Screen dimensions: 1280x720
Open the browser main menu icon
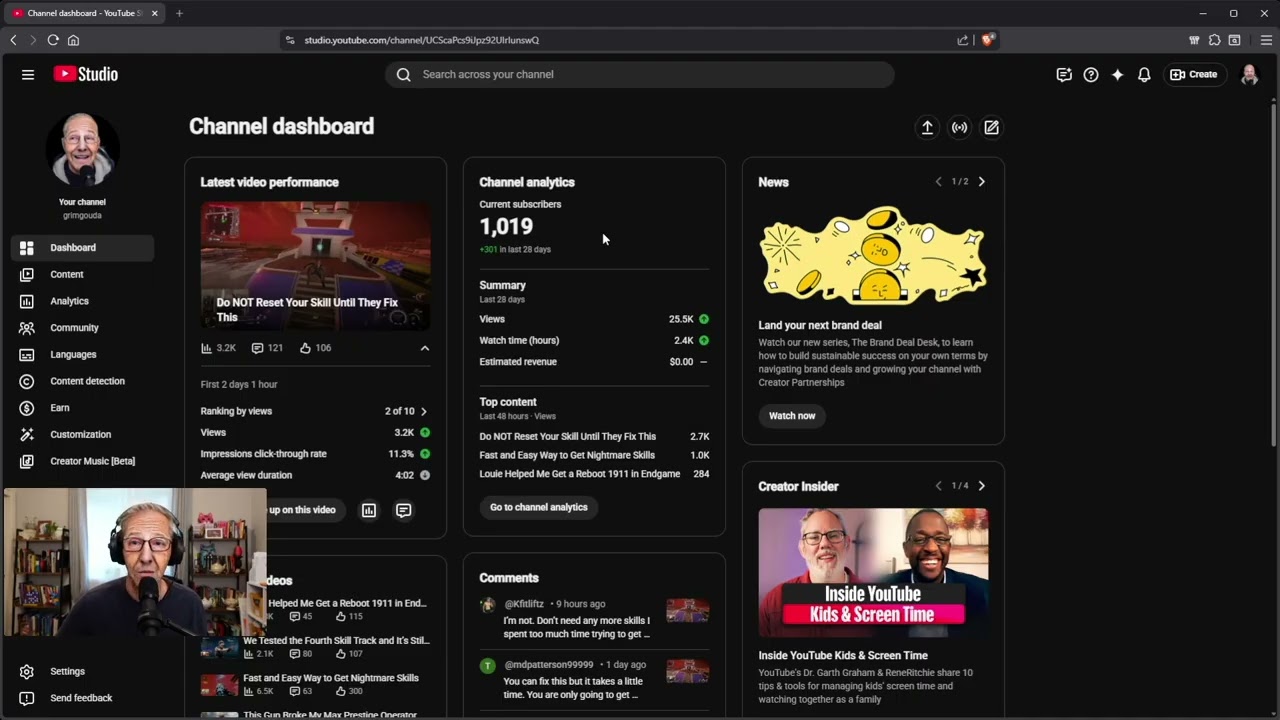click(x=1265, y=40)
